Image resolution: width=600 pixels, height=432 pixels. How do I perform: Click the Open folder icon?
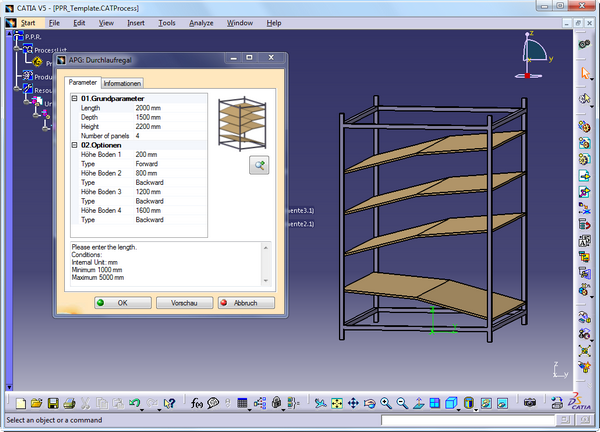click(x=36, y=403)
